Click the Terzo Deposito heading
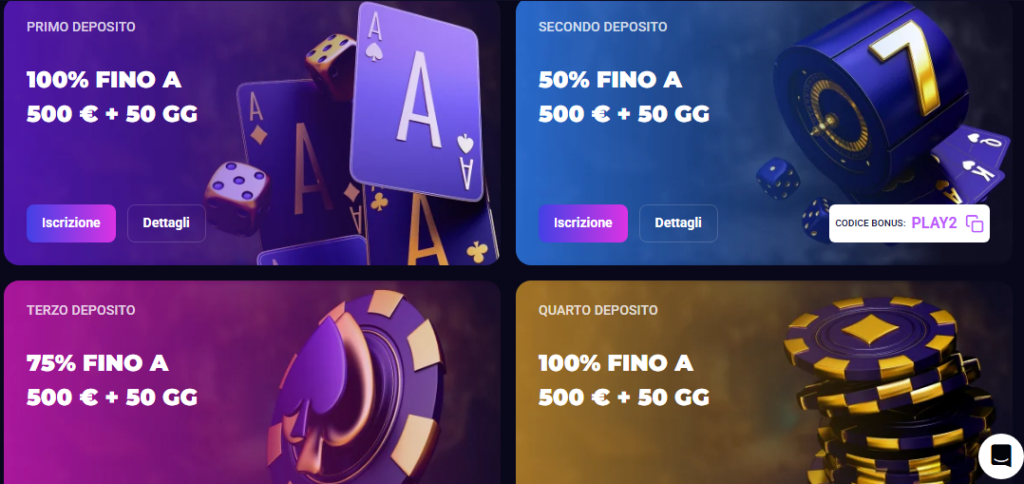This screenshot has height=484, width=1024. tap(81, 310)
